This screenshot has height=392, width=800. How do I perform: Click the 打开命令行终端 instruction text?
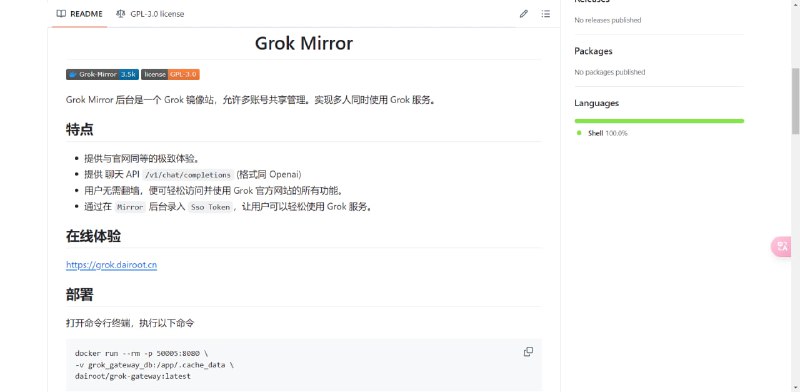130,323
